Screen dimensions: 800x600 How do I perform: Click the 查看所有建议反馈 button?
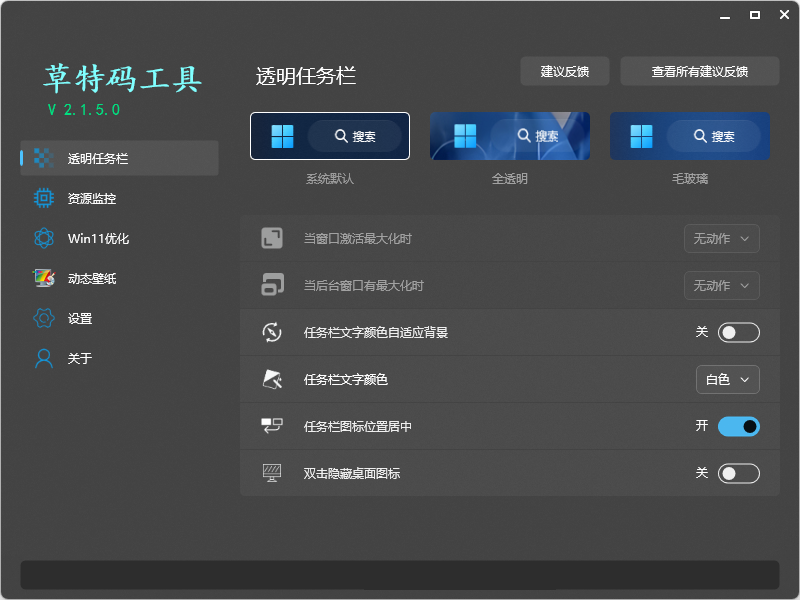point(699,71)
